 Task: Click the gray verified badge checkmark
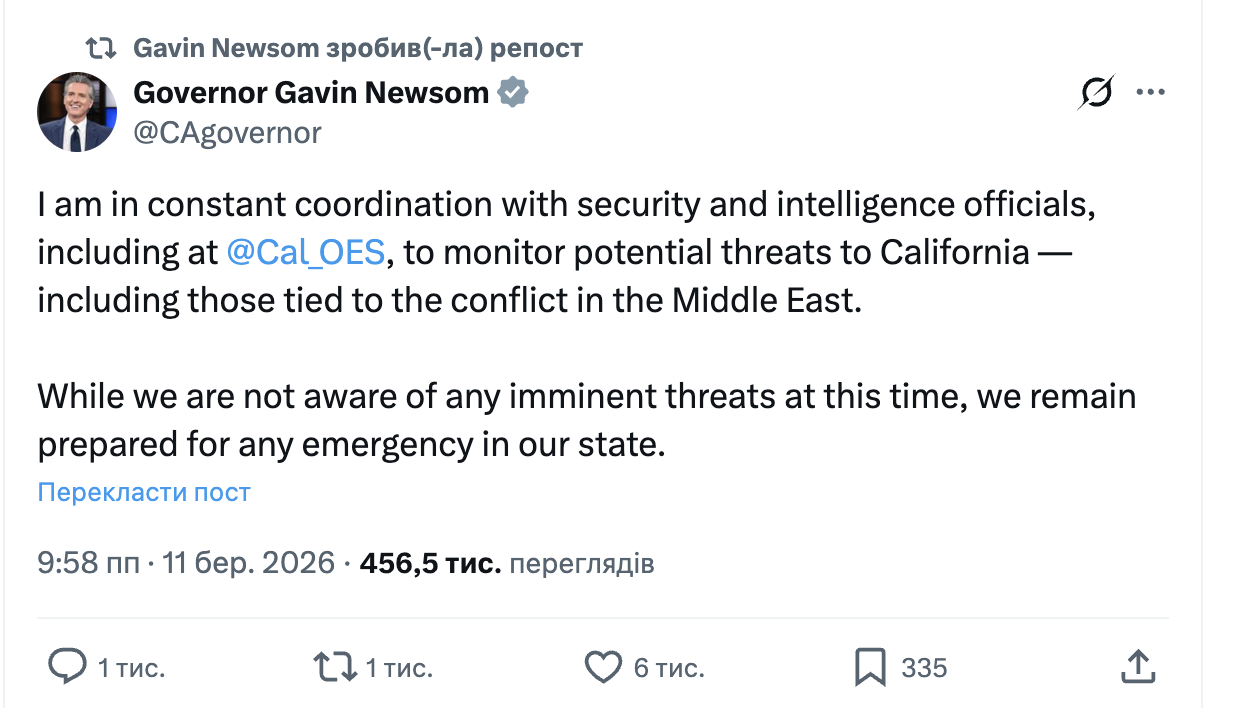pos(514,93)
